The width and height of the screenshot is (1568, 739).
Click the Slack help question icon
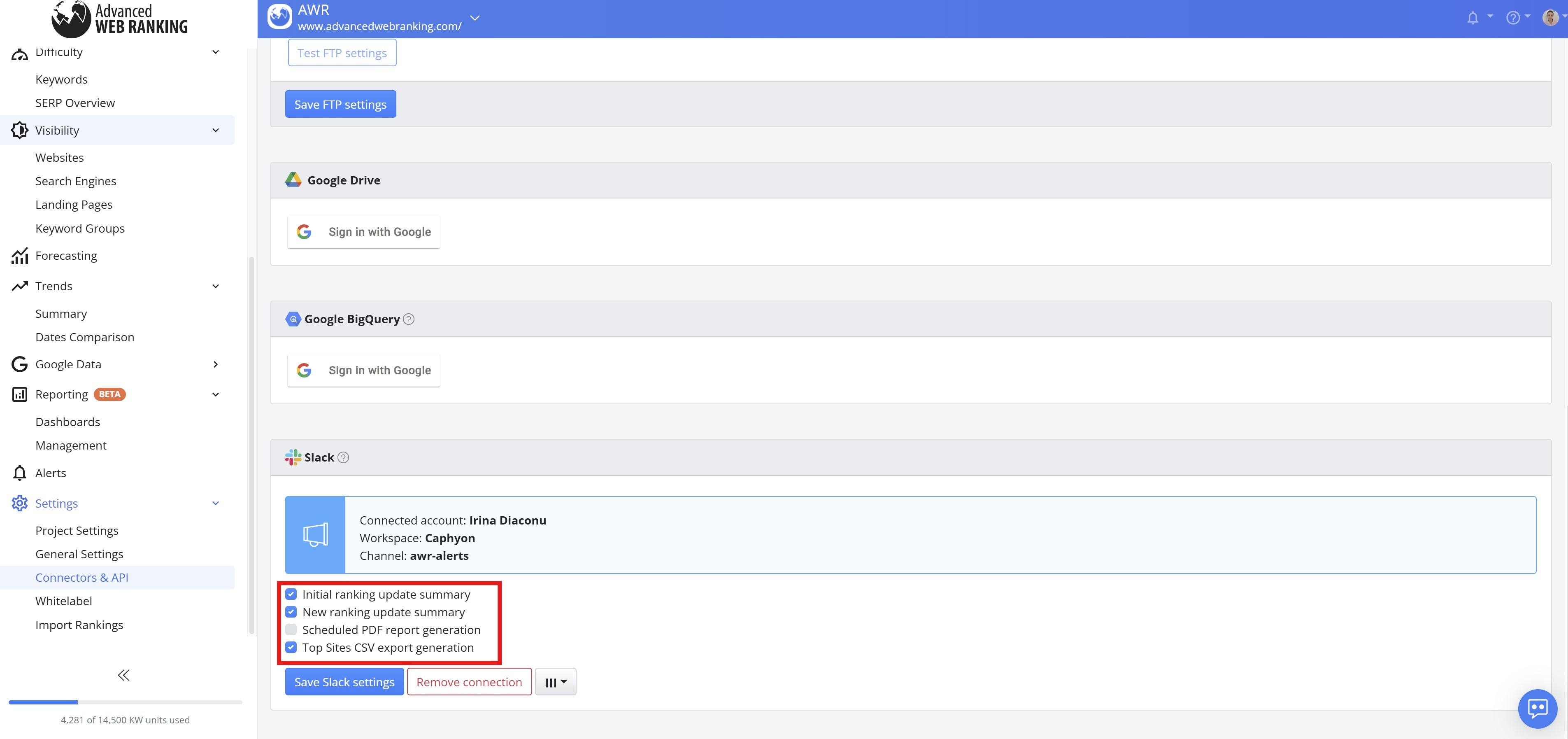[x=343, y=457]
